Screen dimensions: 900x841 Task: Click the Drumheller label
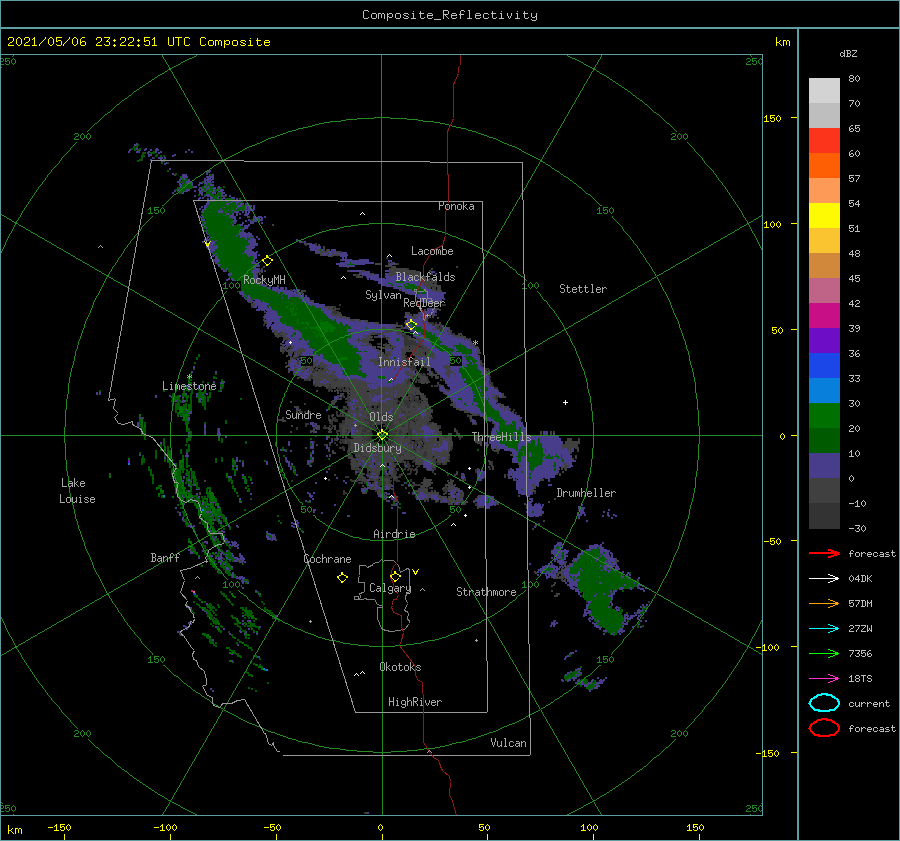(586, 493)
